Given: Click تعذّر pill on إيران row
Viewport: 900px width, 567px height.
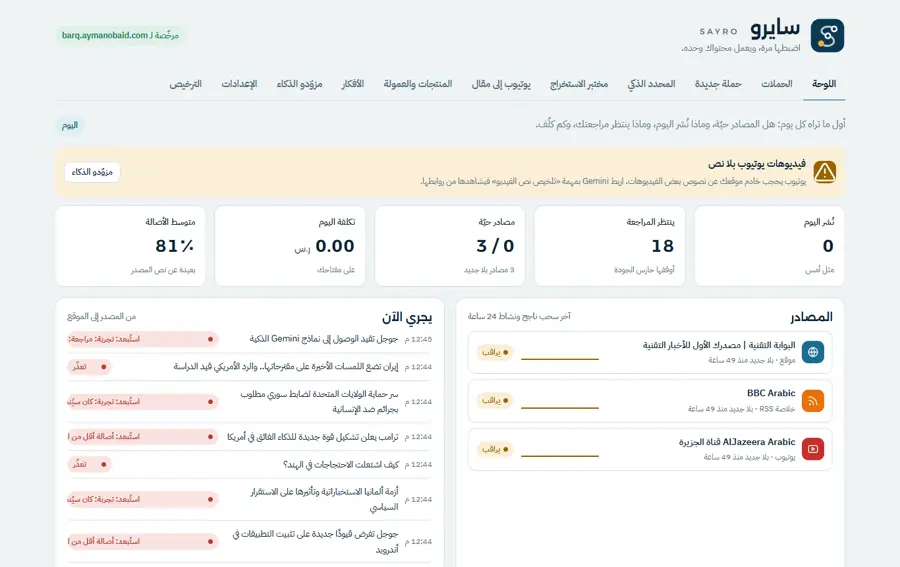Looking at the screenshot, I should click(89, 367).
